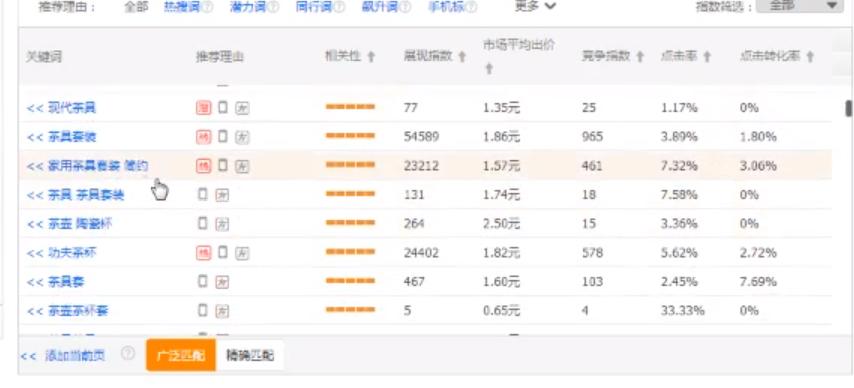Viewport: 854px width, 388px height.
Task: Open help icon beside 添加当前页
Action: 127,354
